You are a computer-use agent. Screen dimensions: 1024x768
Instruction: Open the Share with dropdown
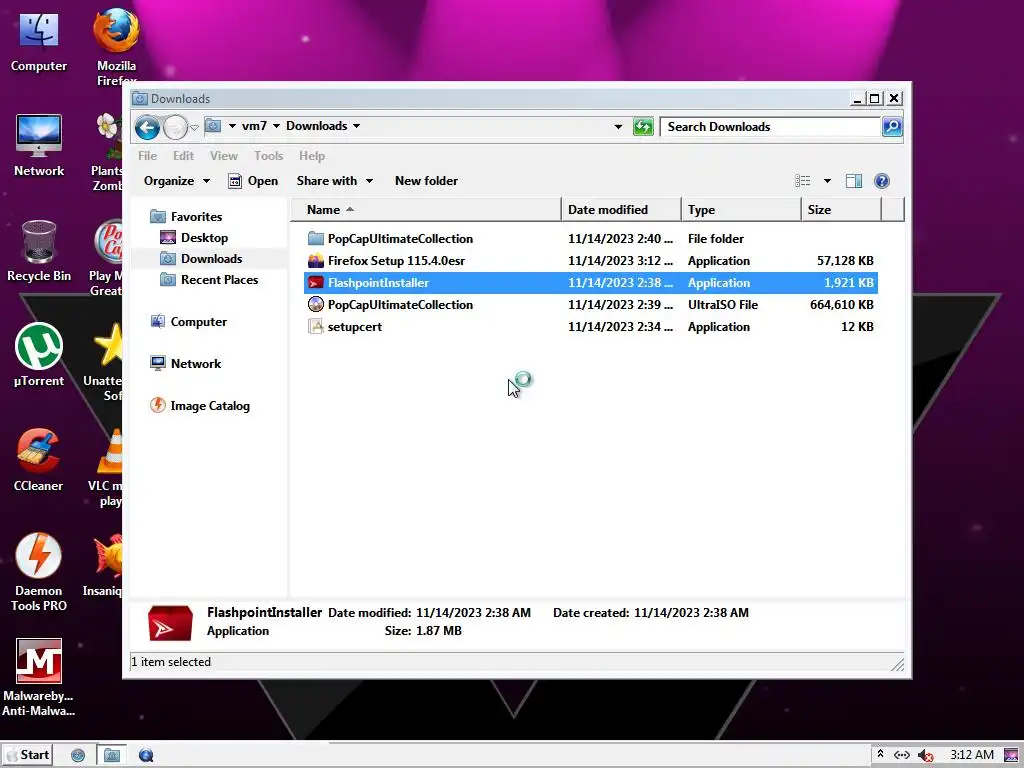coord(334,181)
